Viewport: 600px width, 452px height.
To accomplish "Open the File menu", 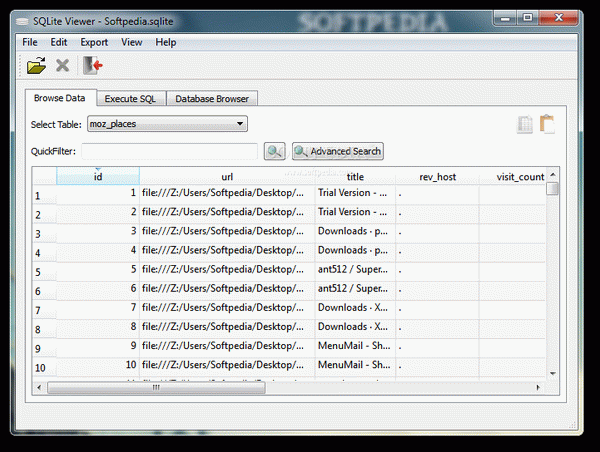I will [x=30, y=42].
